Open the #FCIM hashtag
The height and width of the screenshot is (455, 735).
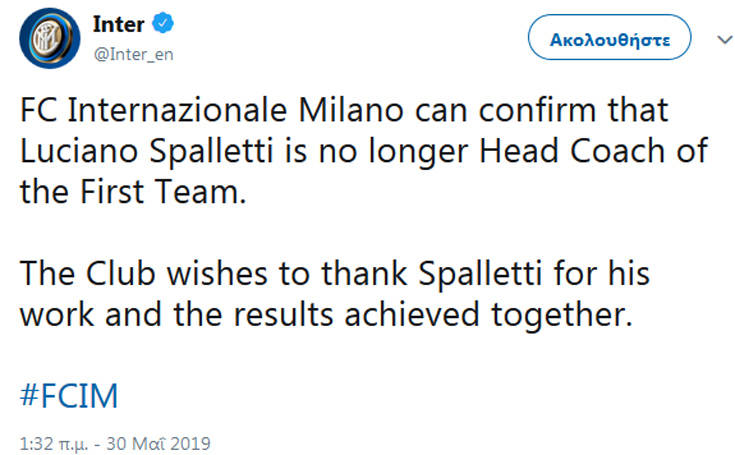pyautogui.click(x=69, y=395)
